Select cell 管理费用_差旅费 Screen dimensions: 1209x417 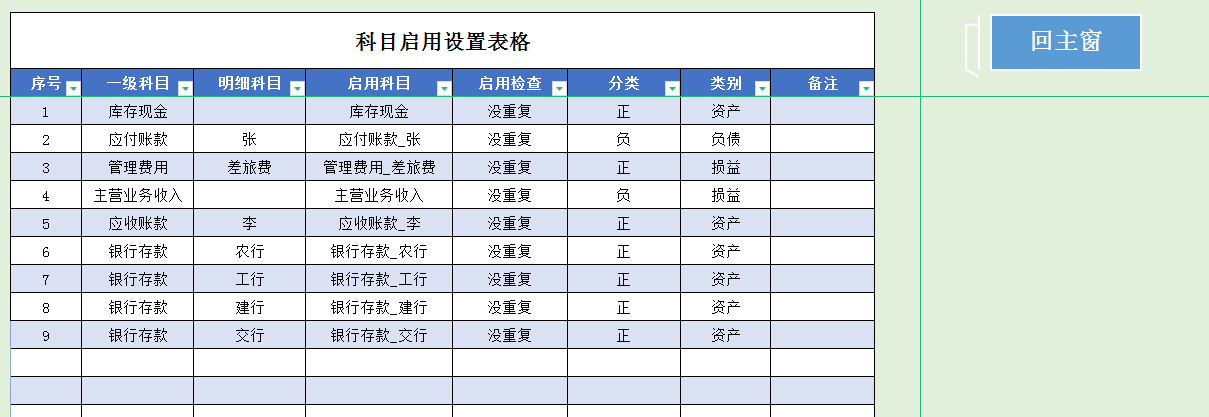pos(379,167)
